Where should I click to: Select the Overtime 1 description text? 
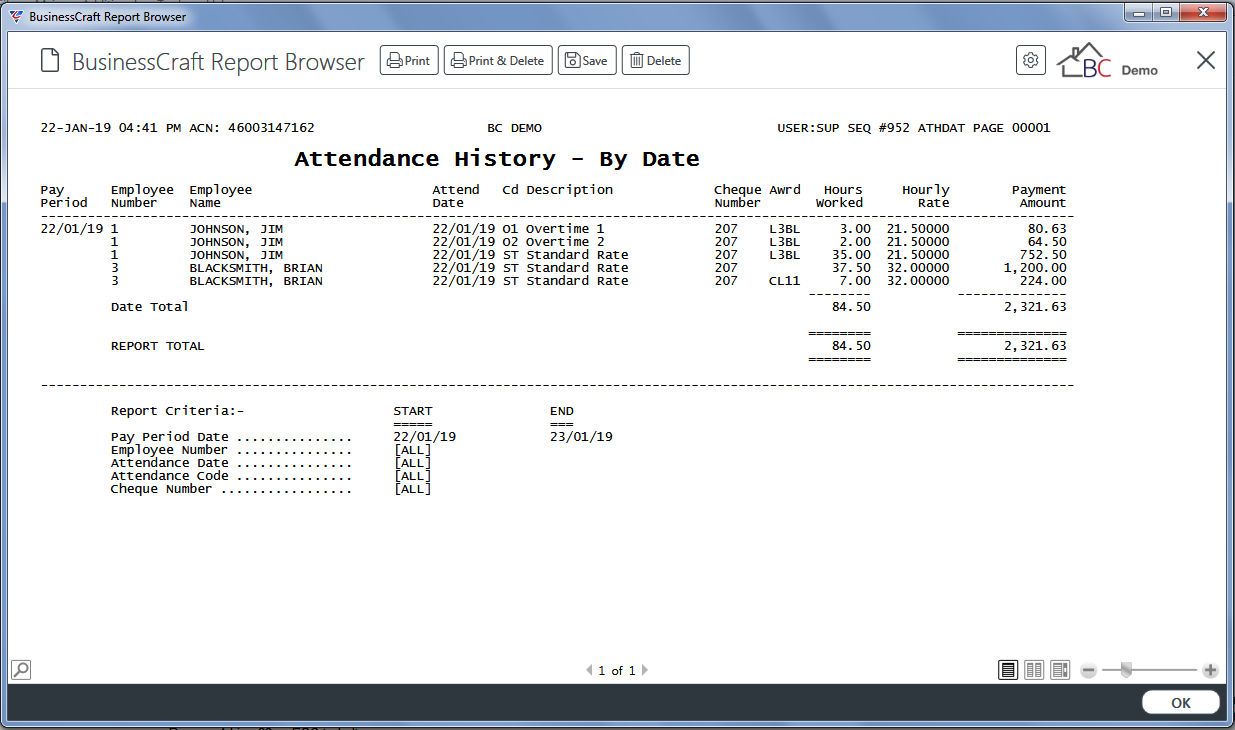point(565,229)
